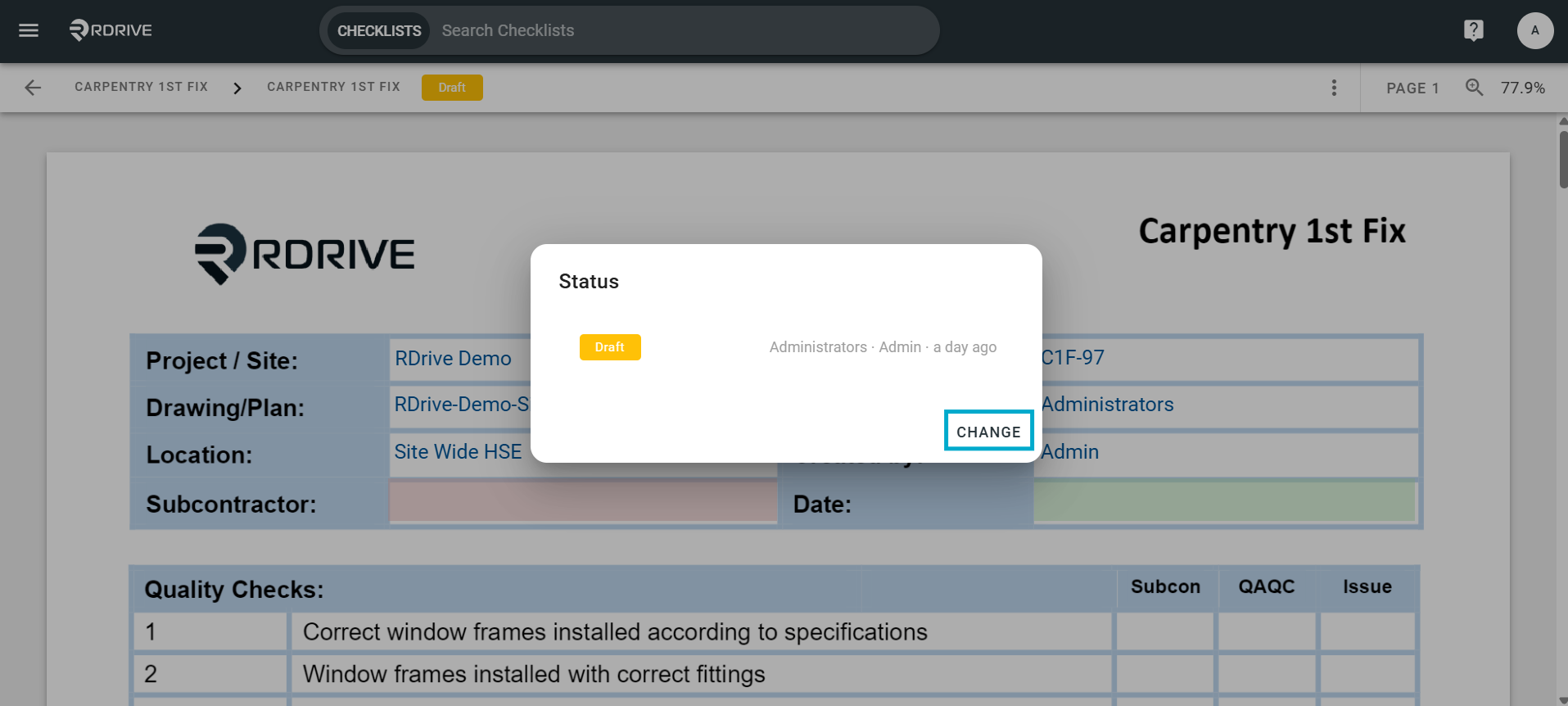
Task: Click the zoom magnifier icon
Action: [1474, 87]
